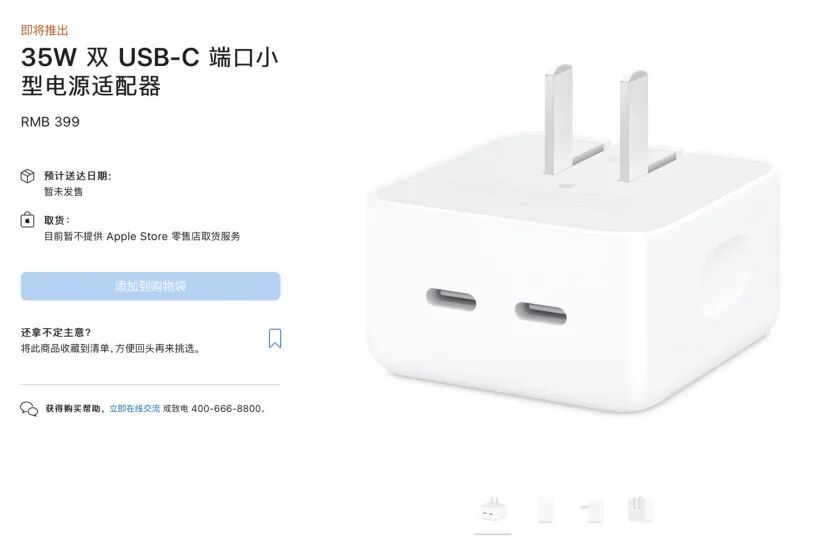Click the right USB-C port on adapter
Viewport: 820px width, 555px height.
click(x=540, y=313)
